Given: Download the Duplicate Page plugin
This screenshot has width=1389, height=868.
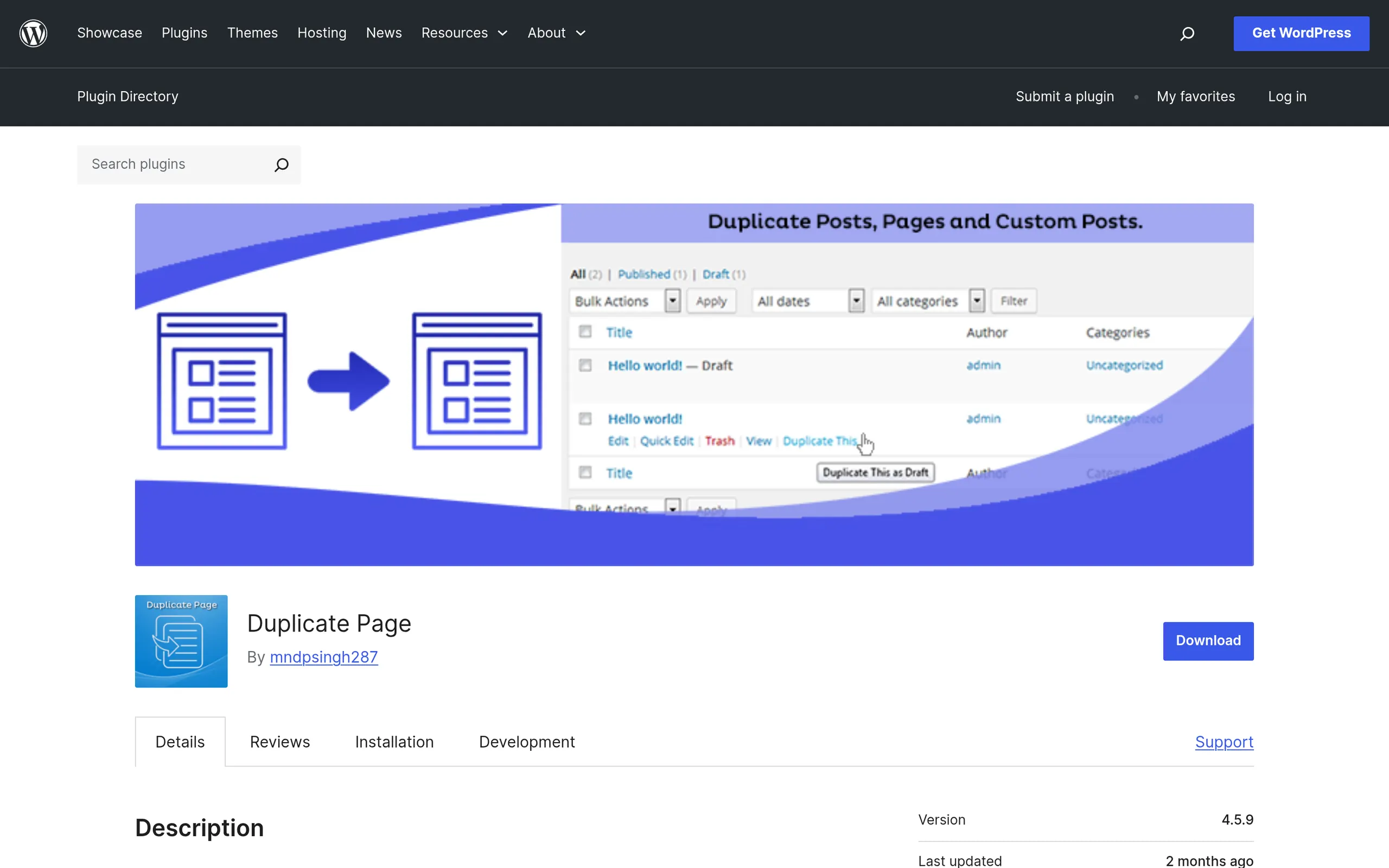Looking at the screenshot, I should (1208, 641).
